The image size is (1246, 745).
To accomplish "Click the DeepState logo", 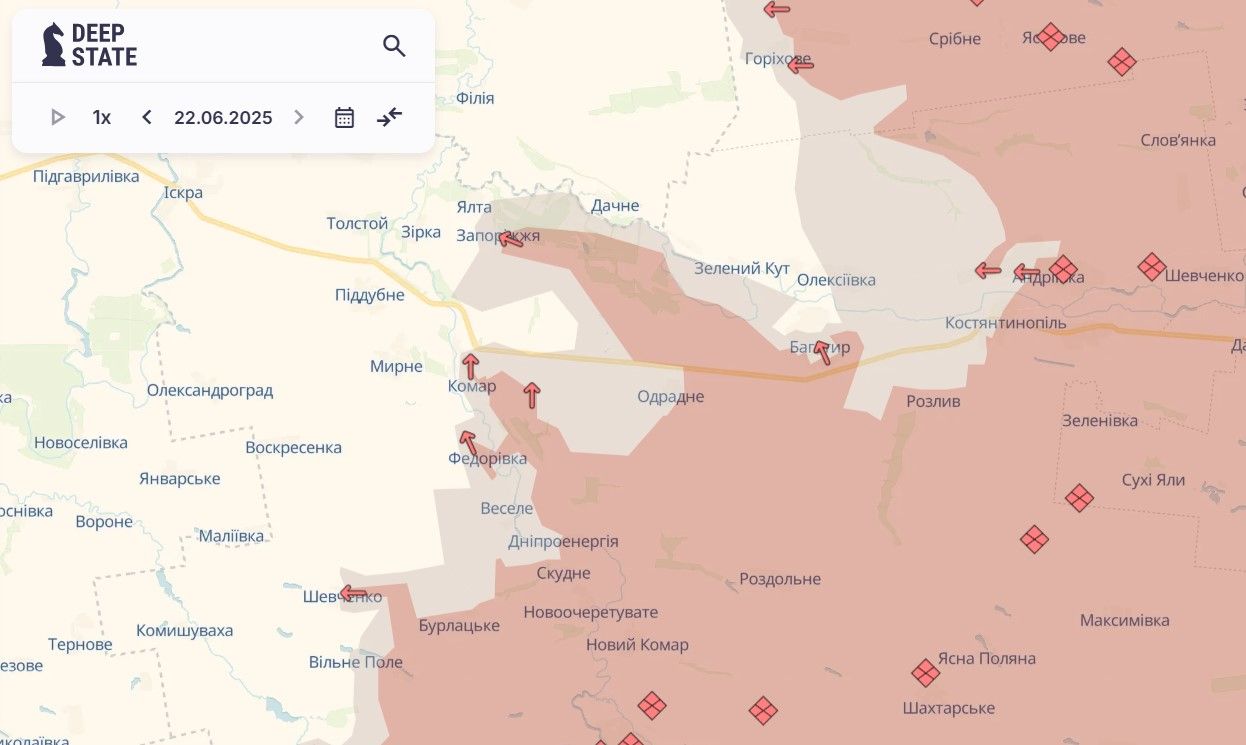I will (x=89, y=45).
